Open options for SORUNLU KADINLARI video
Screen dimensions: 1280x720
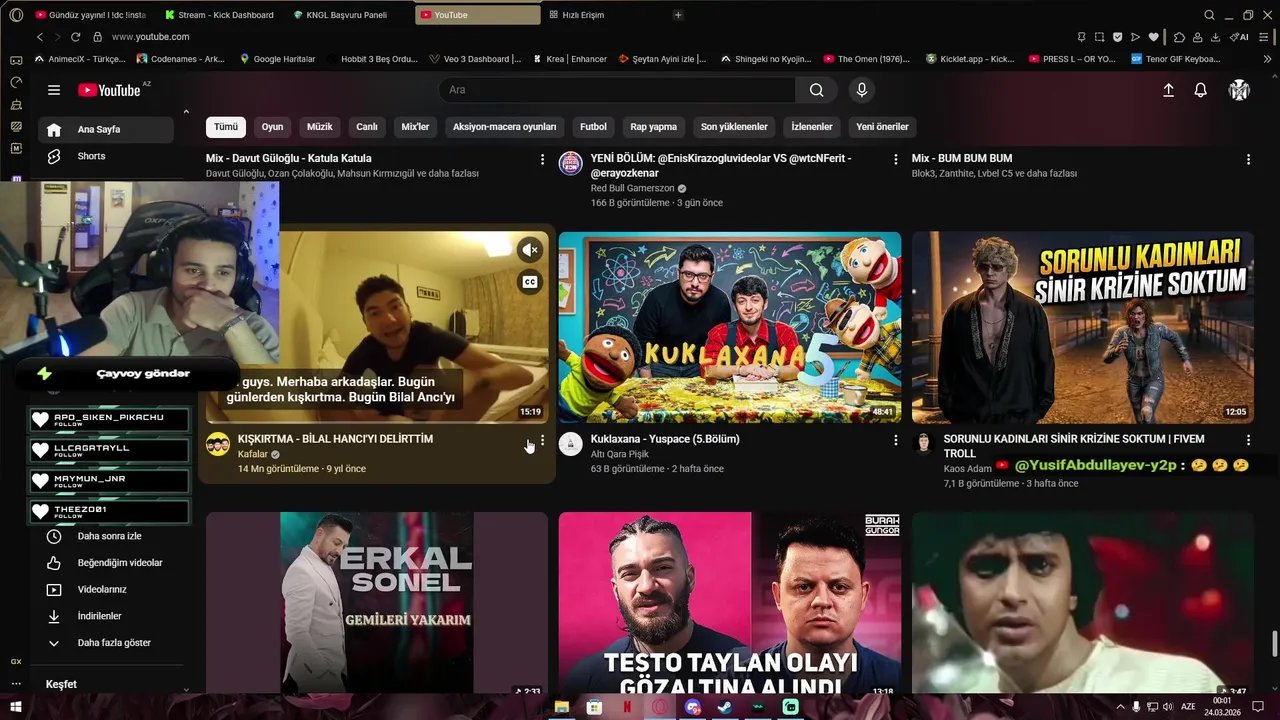click(x=1248, y=440)
